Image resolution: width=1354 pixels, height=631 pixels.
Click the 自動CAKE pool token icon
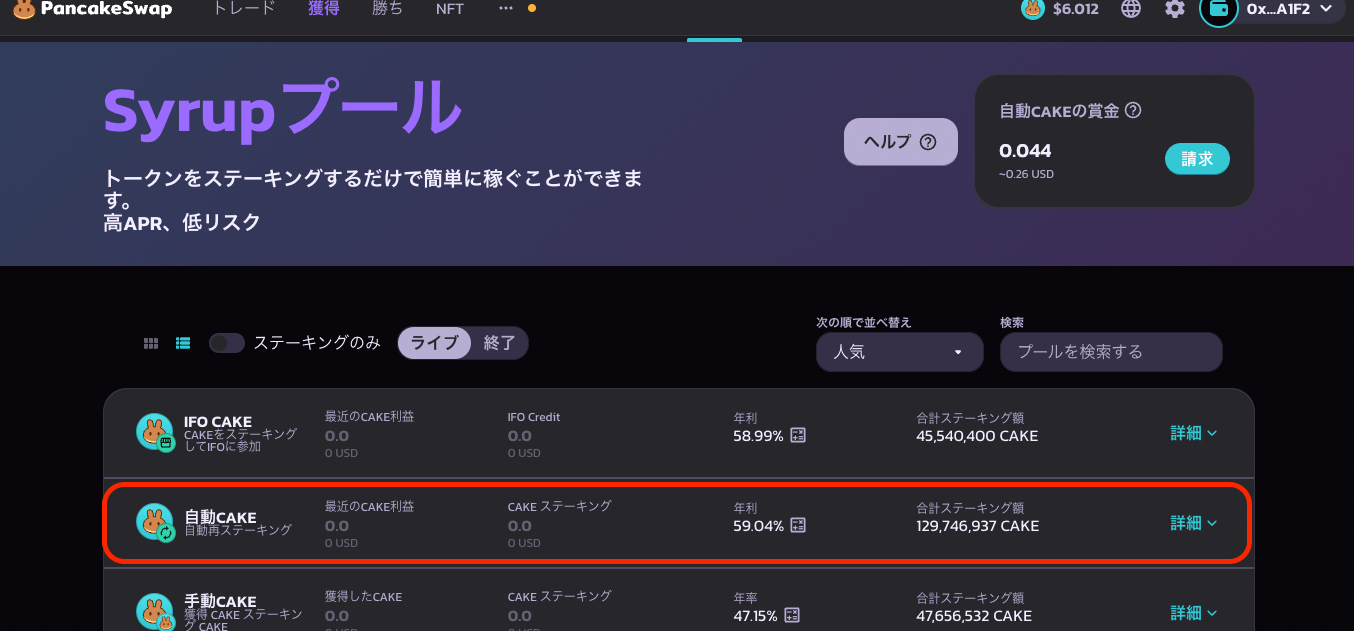(x=155, y=522)
